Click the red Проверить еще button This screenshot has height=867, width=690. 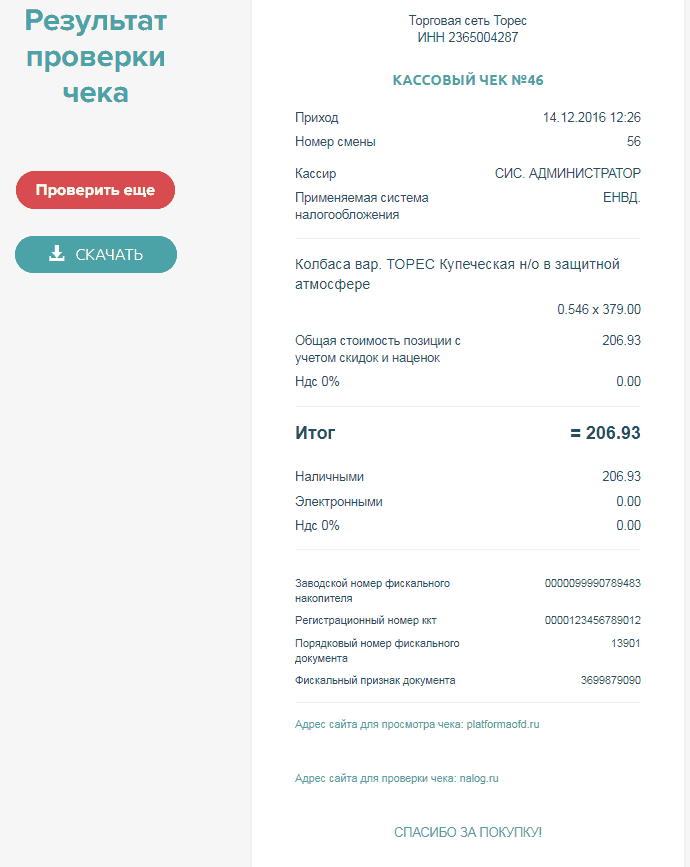[95, 190]
